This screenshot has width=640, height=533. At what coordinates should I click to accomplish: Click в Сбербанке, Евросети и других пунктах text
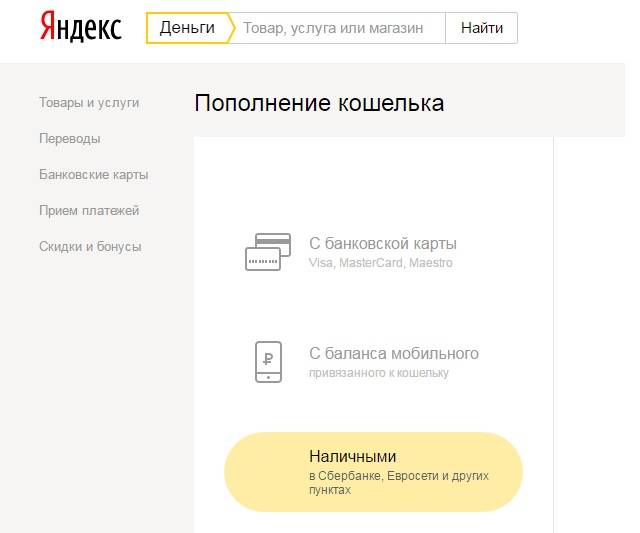pyautogui.click(x=399, y=482)
